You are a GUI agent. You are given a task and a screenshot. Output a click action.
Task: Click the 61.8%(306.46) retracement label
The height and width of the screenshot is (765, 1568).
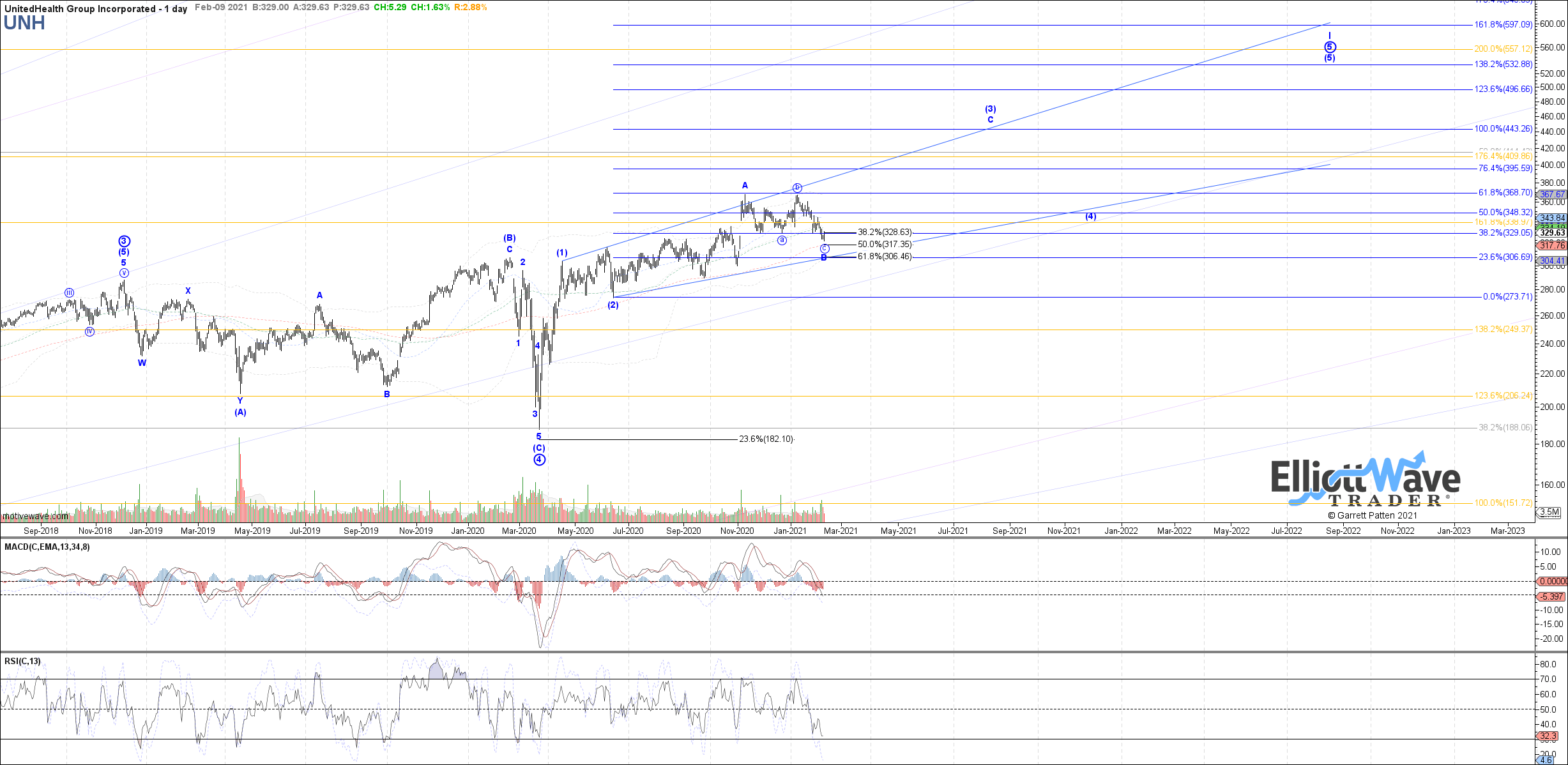885,257
